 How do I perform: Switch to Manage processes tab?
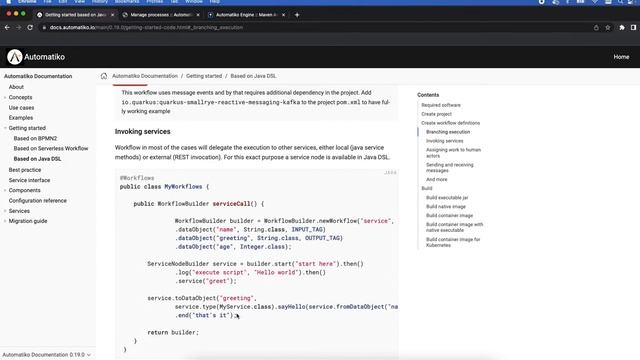(161, 15)
